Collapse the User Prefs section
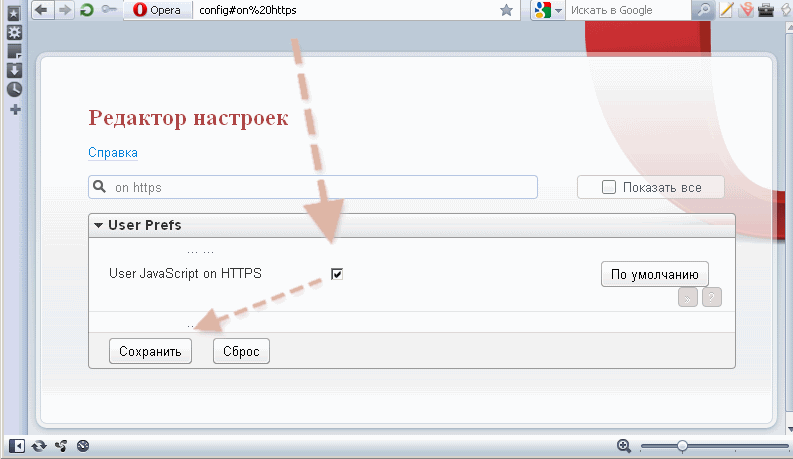Viewport: 793px width, 459px height. (99, 225)
